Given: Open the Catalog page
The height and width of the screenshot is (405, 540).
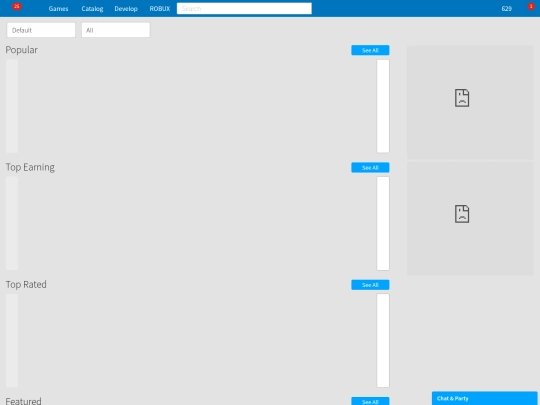Looking at the screenshot, I should click(x=92, y=9).
